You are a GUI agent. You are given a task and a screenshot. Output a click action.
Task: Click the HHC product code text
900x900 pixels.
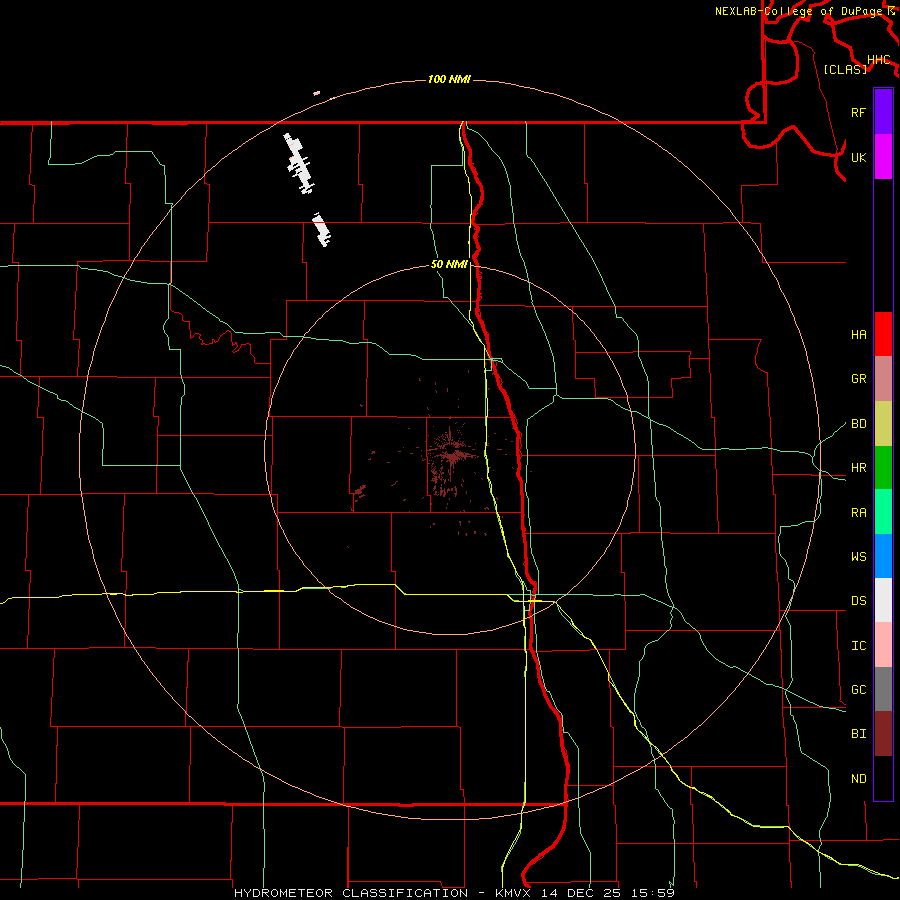pyautogui.click(x=878, y=60)
